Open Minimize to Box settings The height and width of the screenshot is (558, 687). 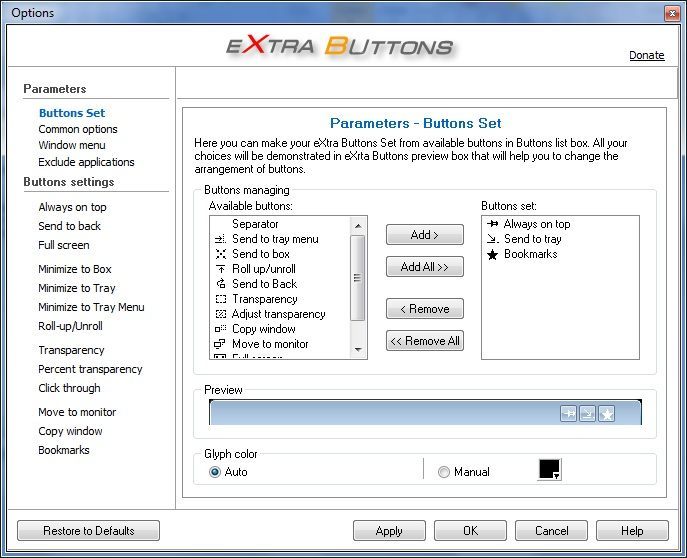75,269
